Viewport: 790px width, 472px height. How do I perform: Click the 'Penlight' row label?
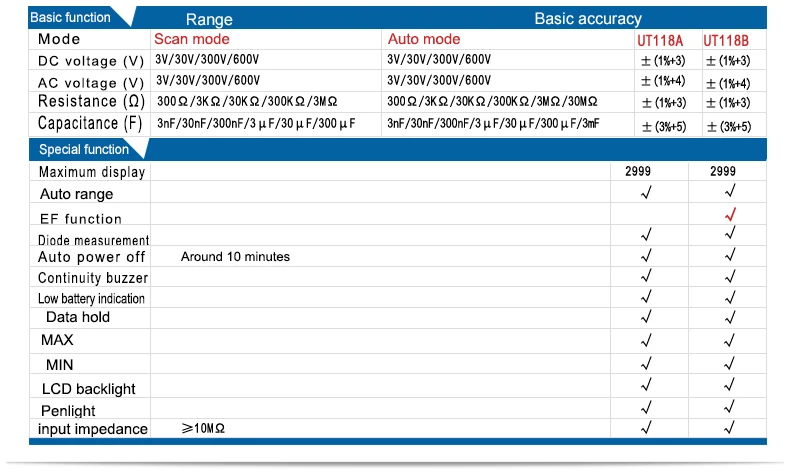coord(68,411)
